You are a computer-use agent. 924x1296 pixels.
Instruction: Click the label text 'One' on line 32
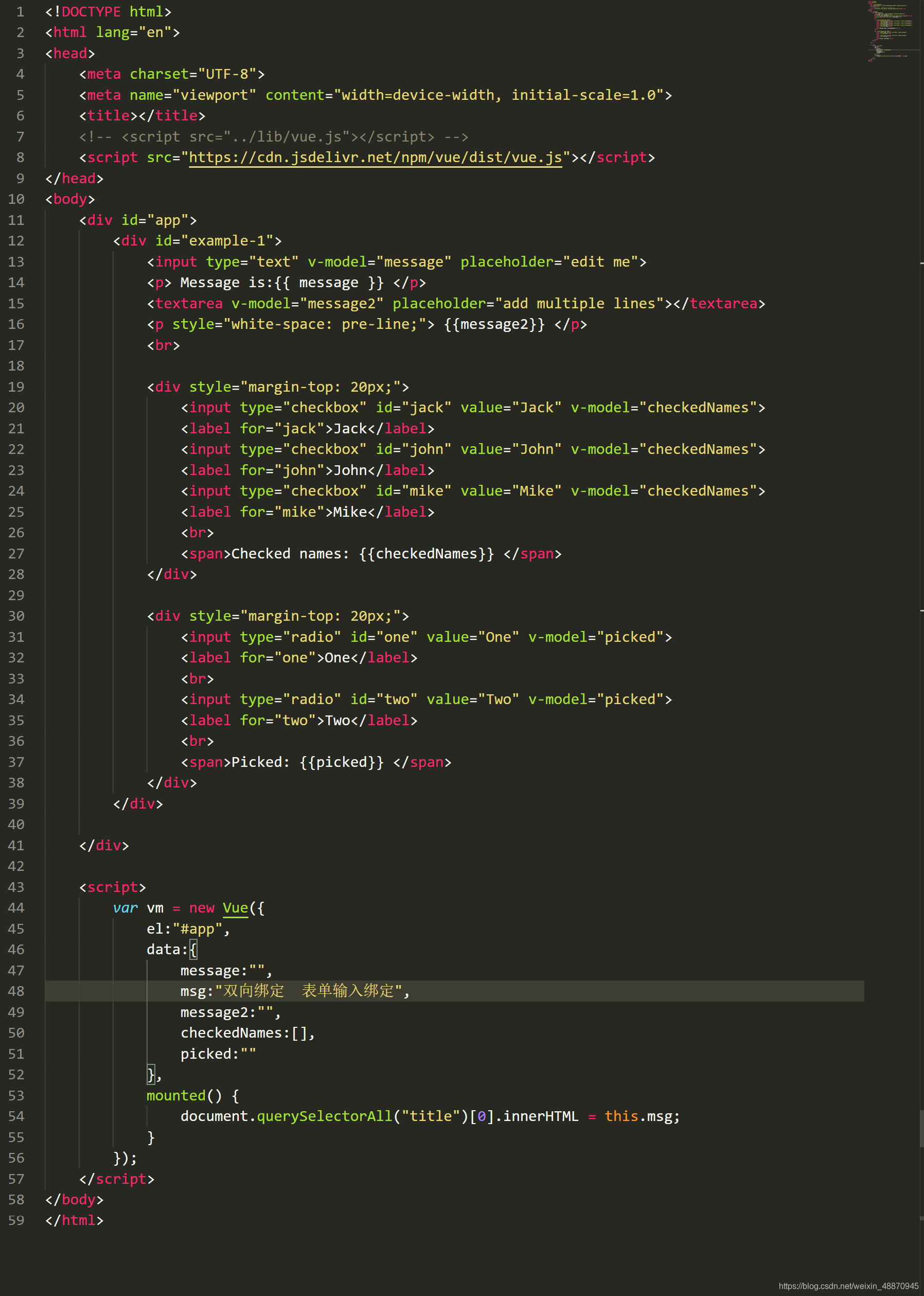(x=337, y=657)
